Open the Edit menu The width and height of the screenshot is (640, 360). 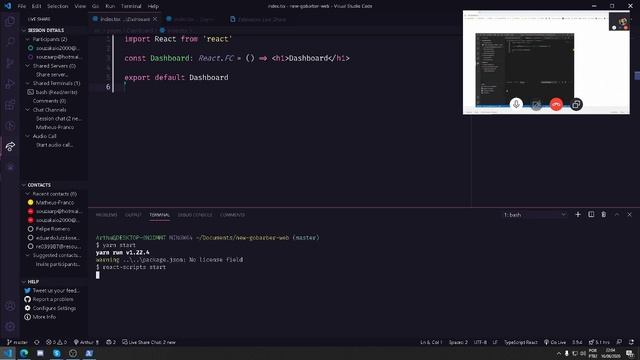36,6
